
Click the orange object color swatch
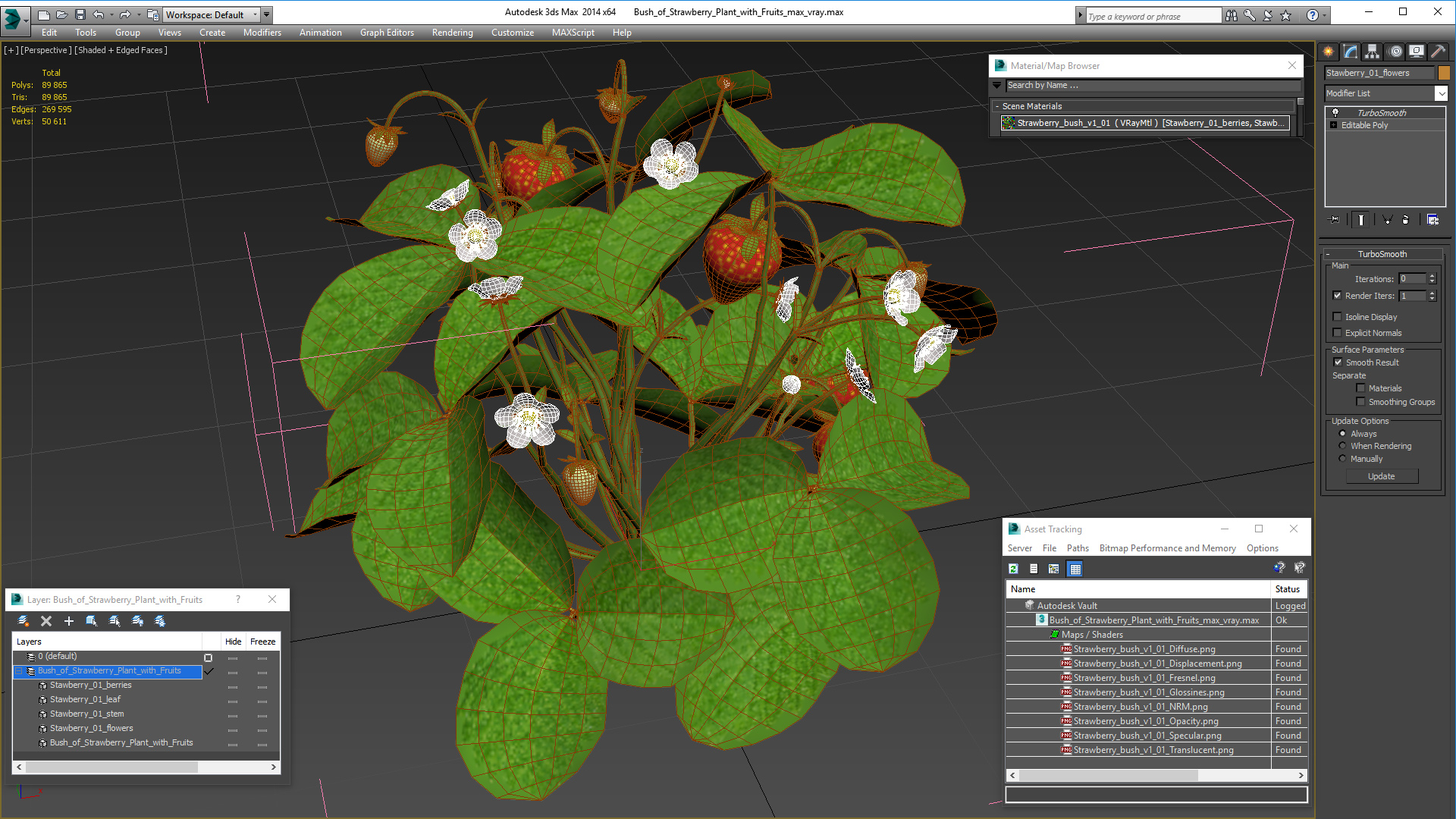point(1444,73)
